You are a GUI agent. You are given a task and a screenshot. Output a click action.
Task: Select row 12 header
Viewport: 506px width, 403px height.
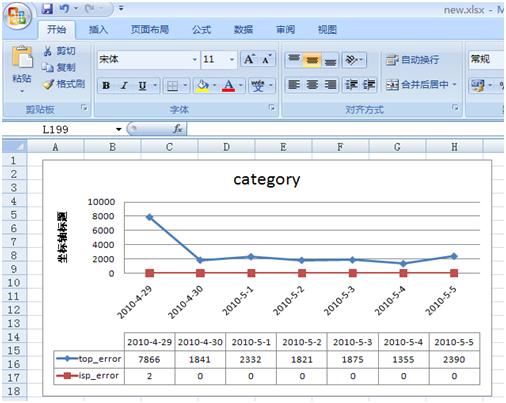[14, 310]
